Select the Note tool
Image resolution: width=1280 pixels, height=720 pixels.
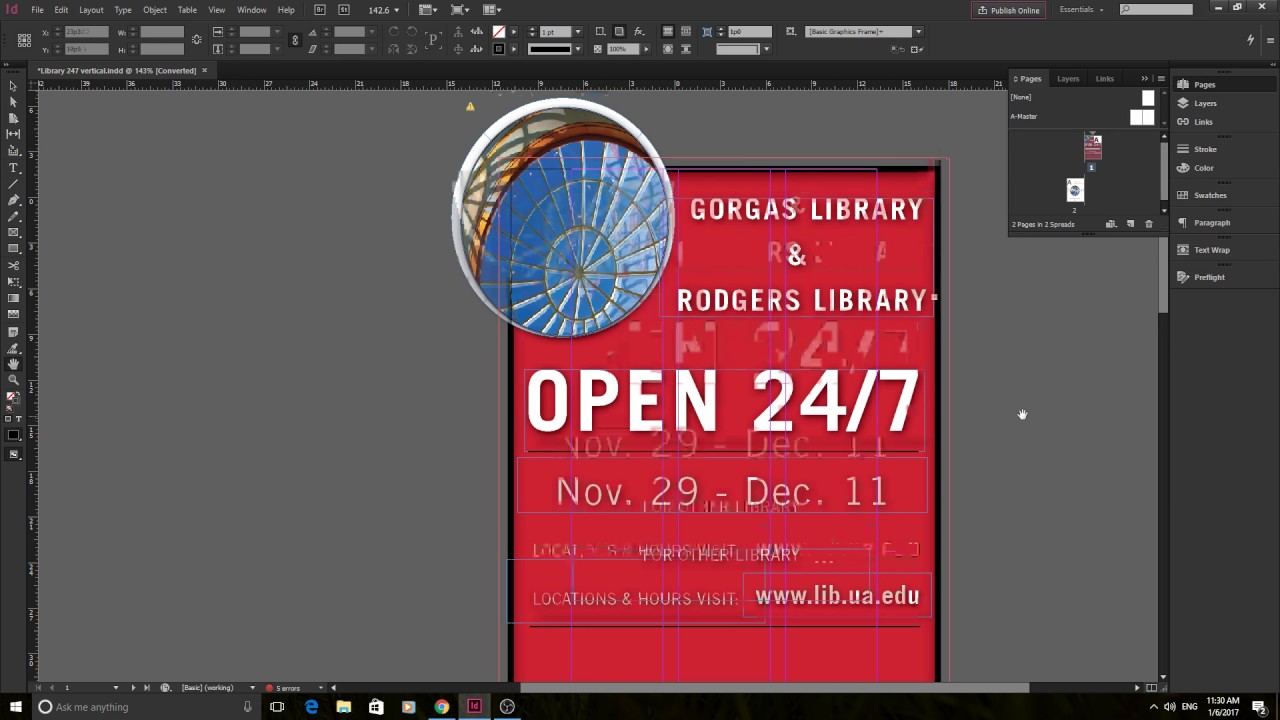point(13,332)
